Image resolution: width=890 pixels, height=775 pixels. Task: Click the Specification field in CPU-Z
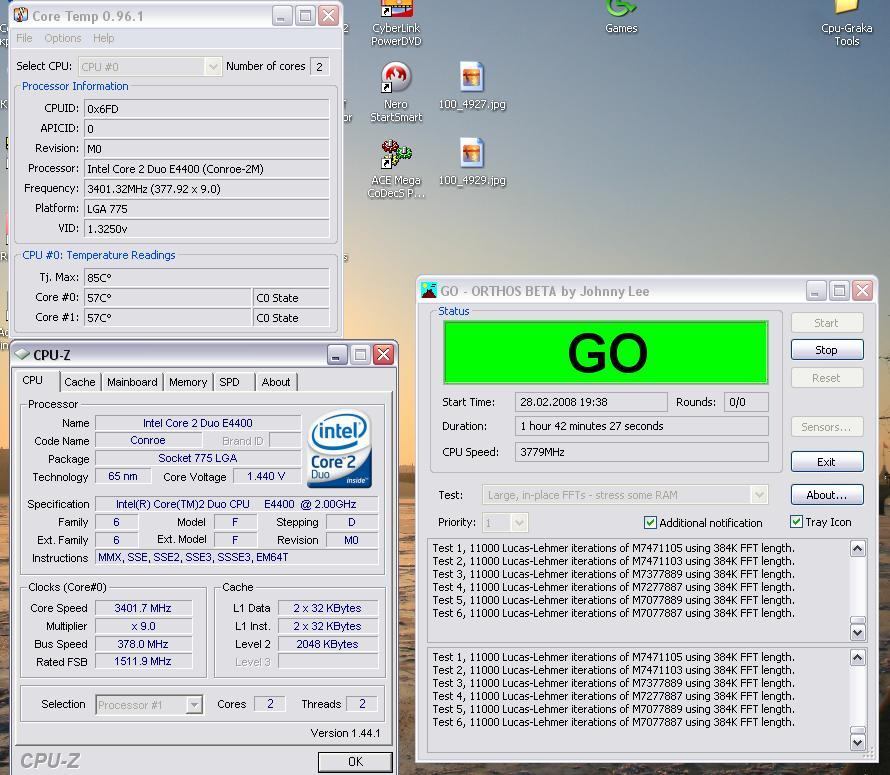[x=237, y=504]
